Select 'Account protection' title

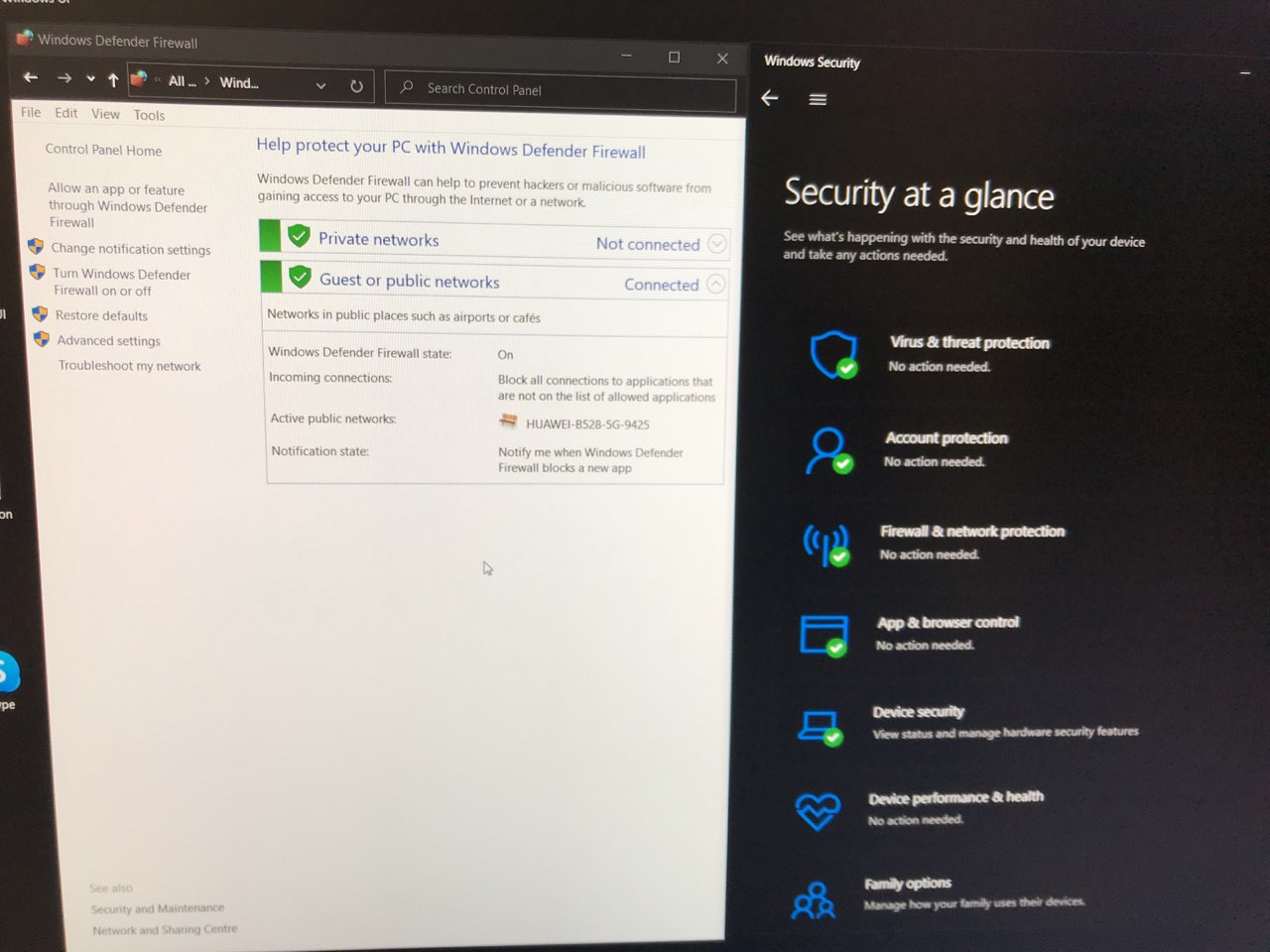point(946,437)
